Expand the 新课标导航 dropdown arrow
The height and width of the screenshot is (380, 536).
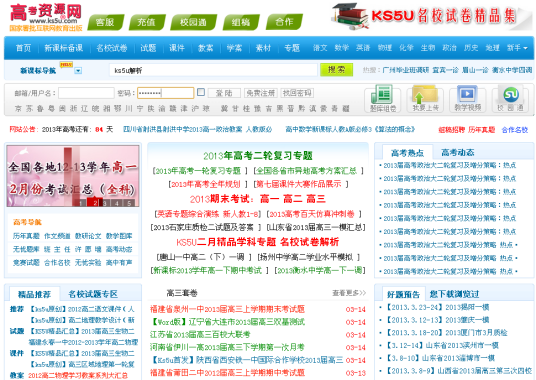tap(78, 71)
